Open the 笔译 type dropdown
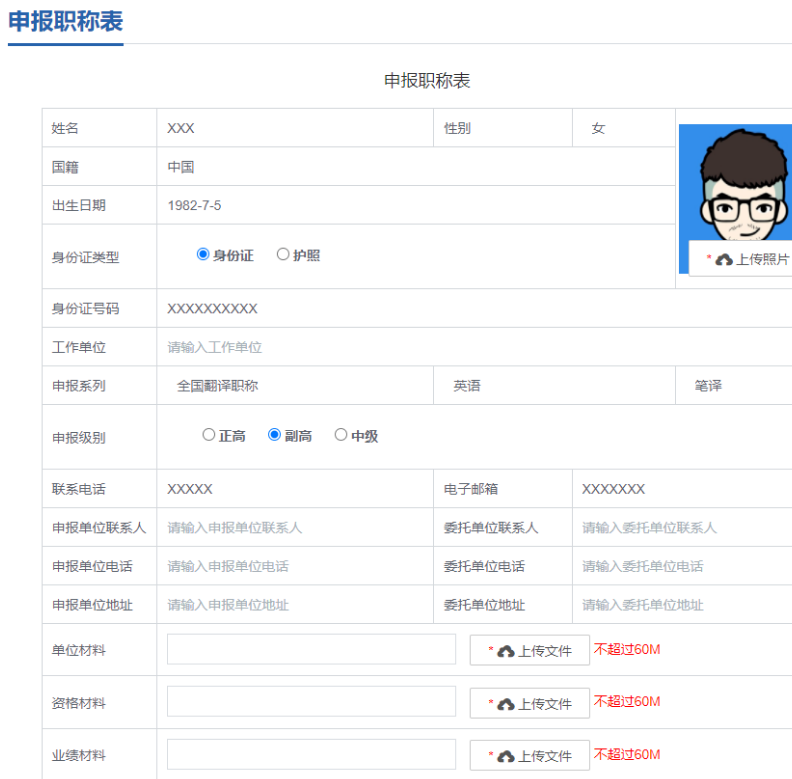Viewport: 792px width, 779px height. point(735,385)
